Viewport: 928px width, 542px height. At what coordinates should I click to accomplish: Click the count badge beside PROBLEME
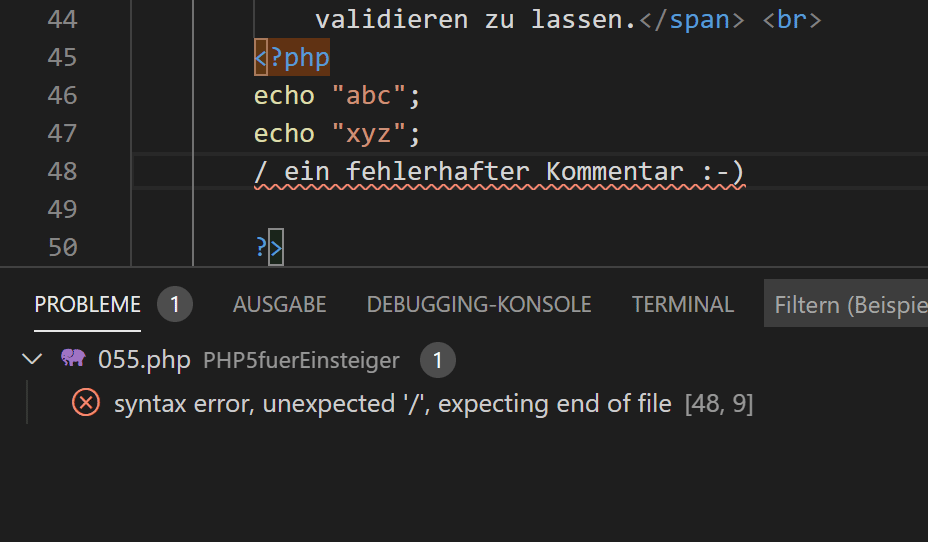coord(174,304)
